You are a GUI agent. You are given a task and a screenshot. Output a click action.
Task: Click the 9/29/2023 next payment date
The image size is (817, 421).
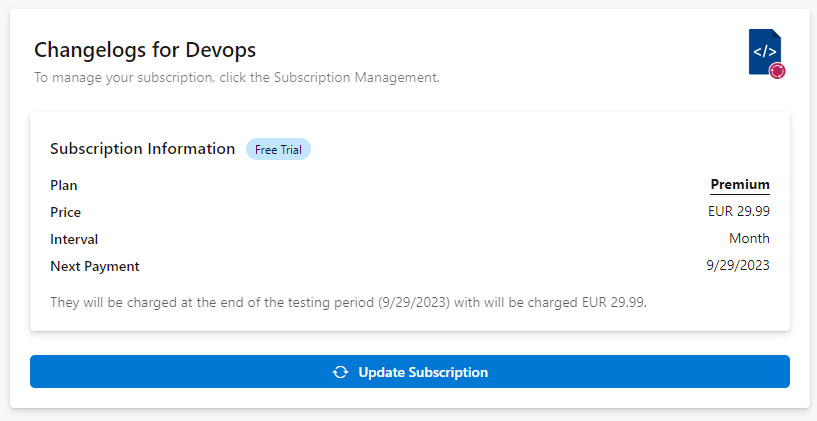pos(738,266)
